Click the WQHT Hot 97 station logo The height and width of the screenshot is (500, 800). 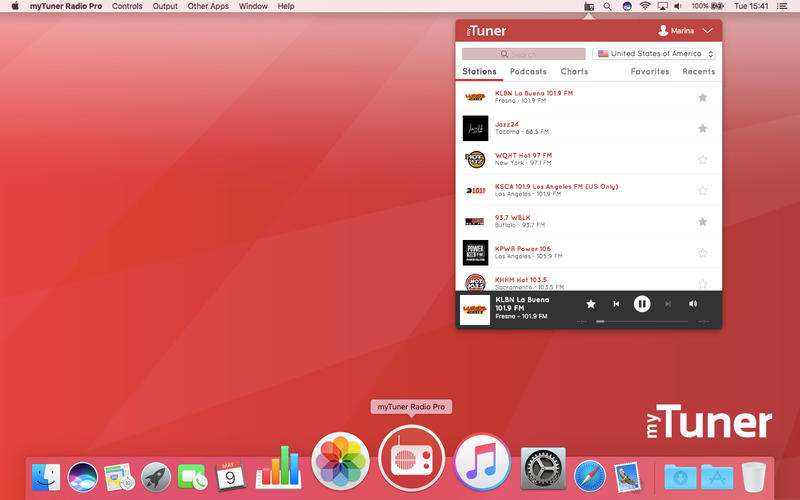pyautogui.click(x=475, y=159)
